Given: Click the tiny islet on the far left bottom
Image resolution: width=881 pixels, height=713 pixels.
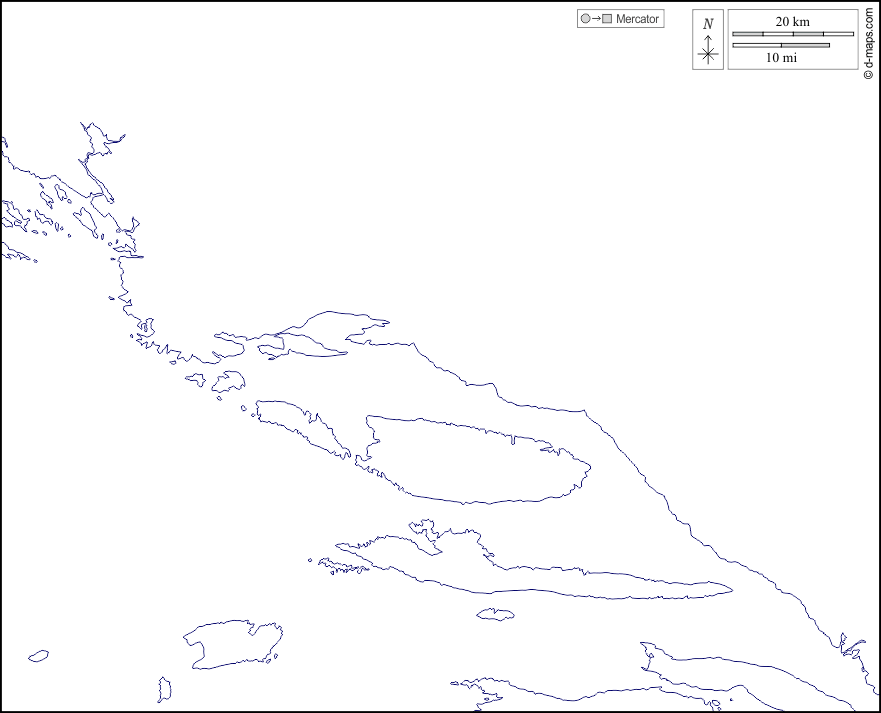Looking at the screenshot, I should click(38, 656).
